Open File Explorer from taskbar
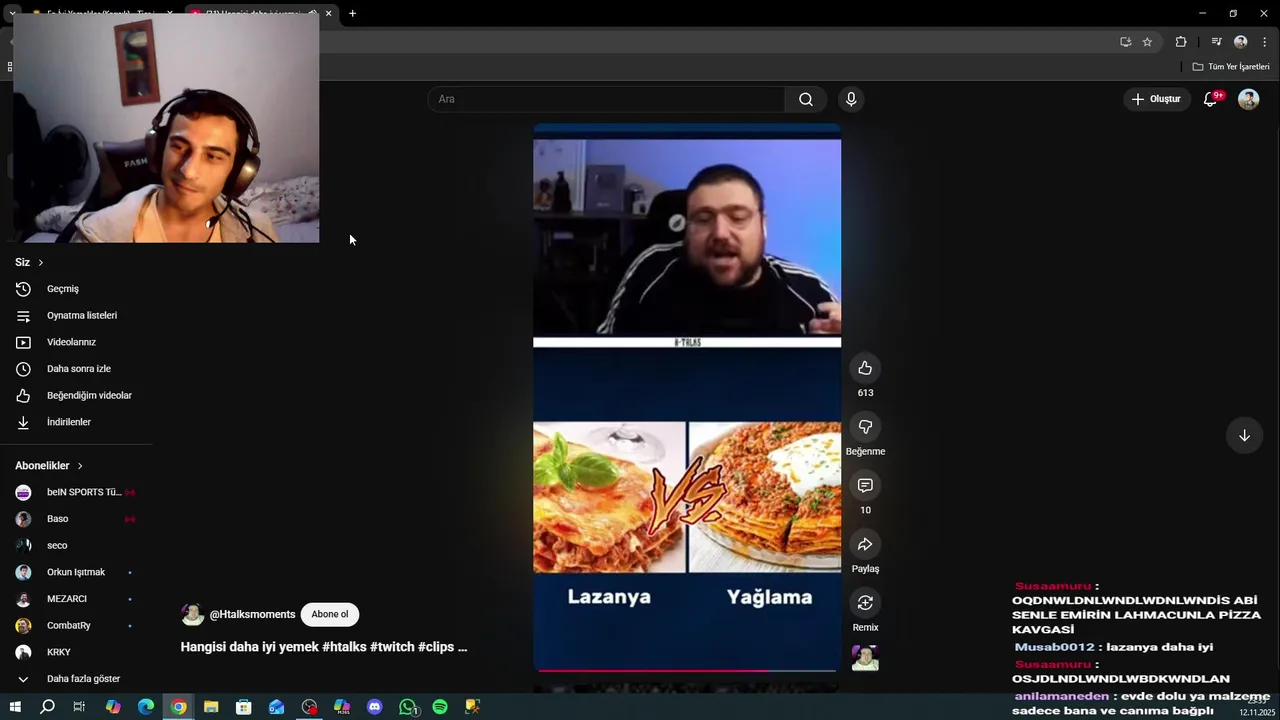The width and height of the screenshot is (1280, 720). click(x=211, y=707)
